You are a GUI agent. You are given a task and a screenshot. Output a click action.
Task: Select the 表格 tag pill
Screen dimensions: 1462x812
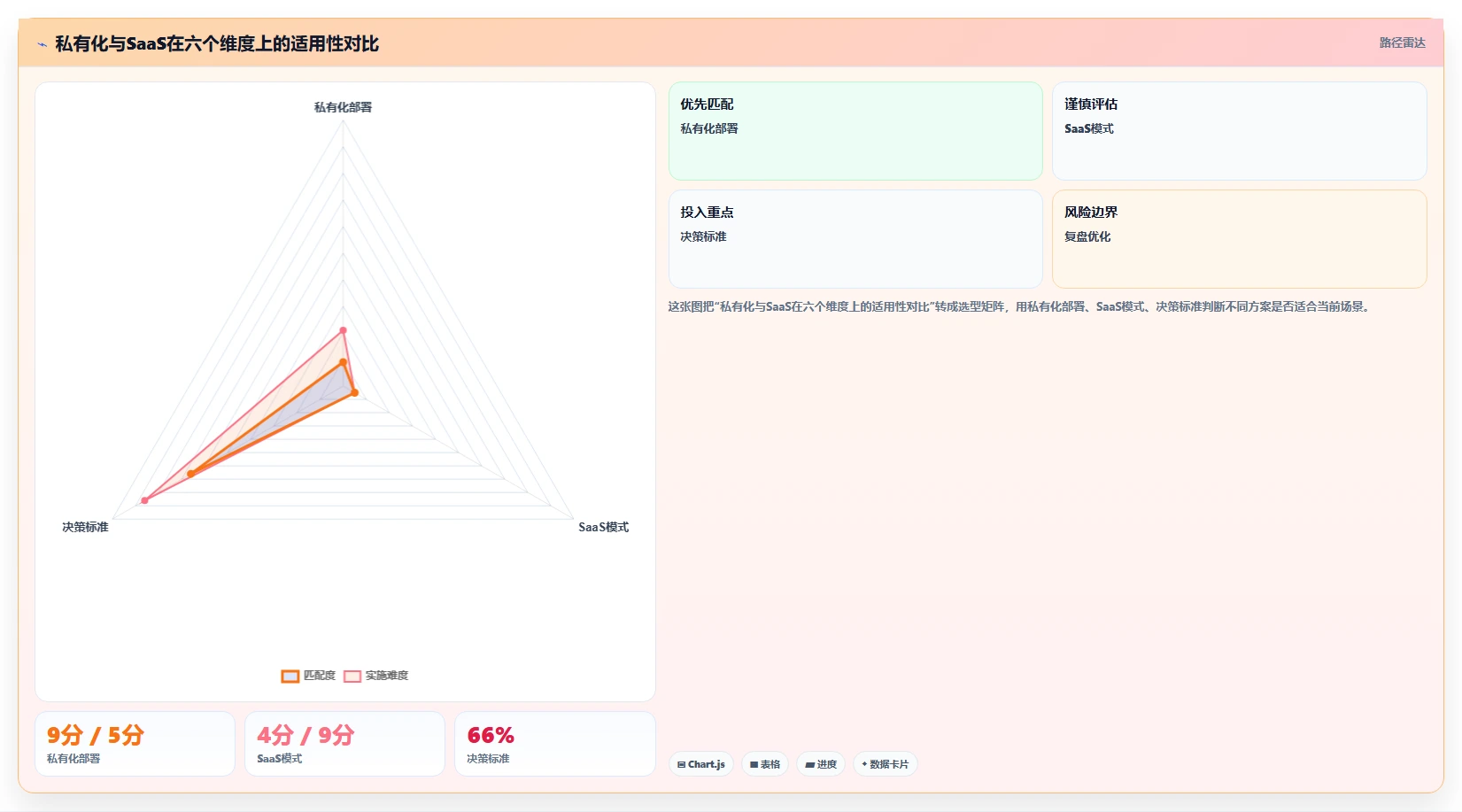[765, 764]
